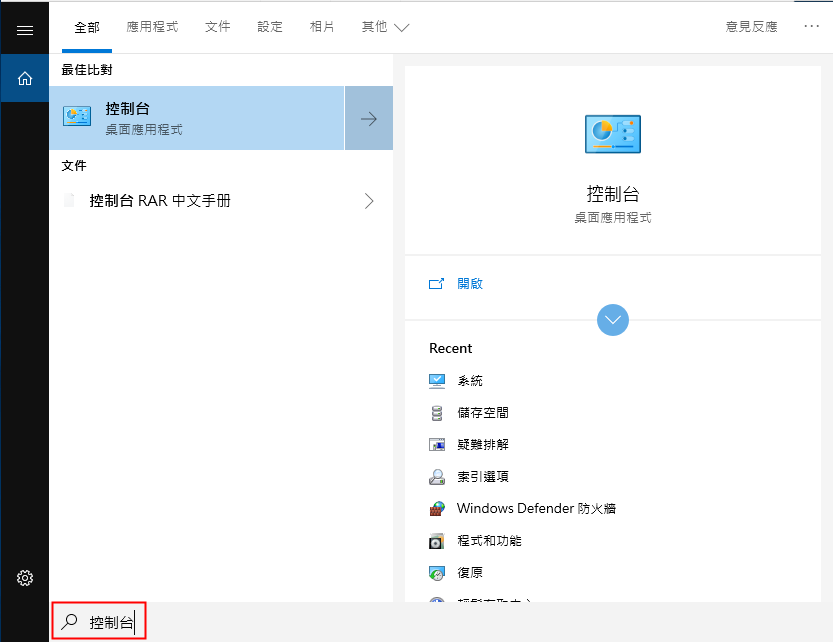
Task: Click the 儲存空間 disk icon
Action: click(437, 413)
